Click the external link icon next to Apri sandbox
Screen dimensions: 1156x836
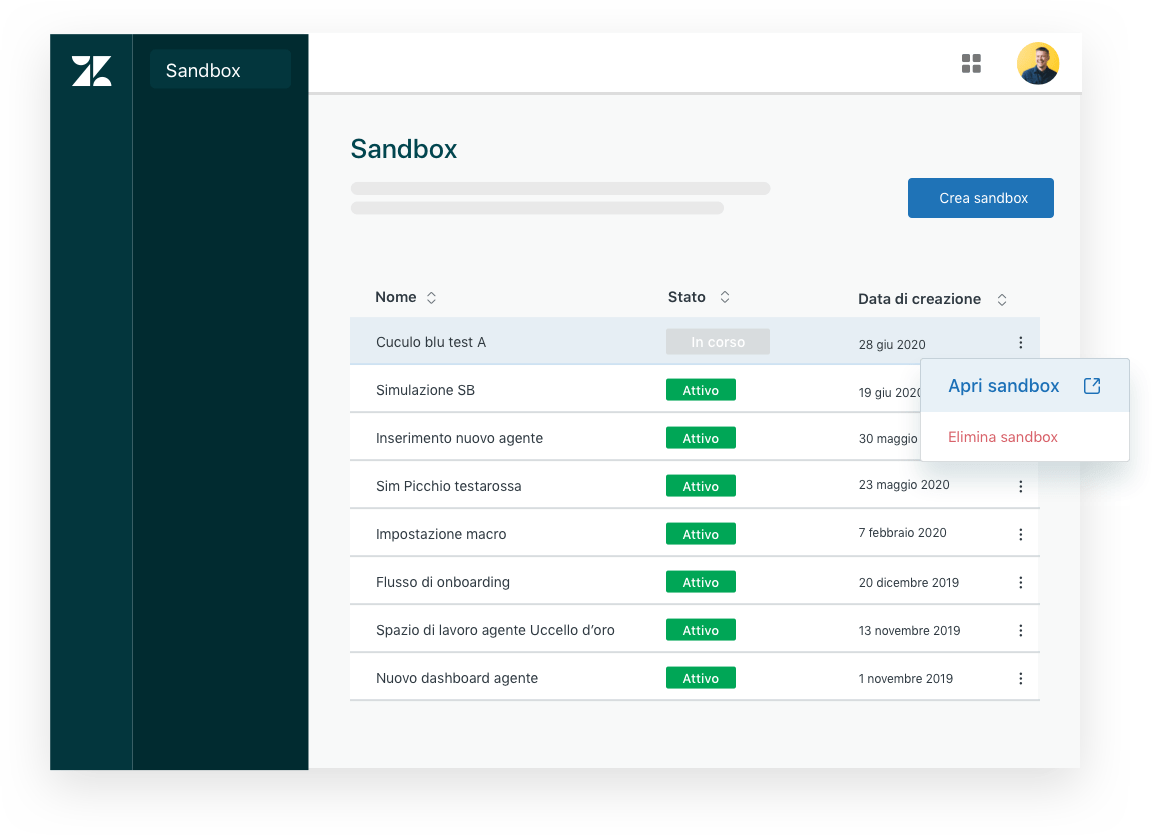pyautogui.click(x=1091, y=385)
